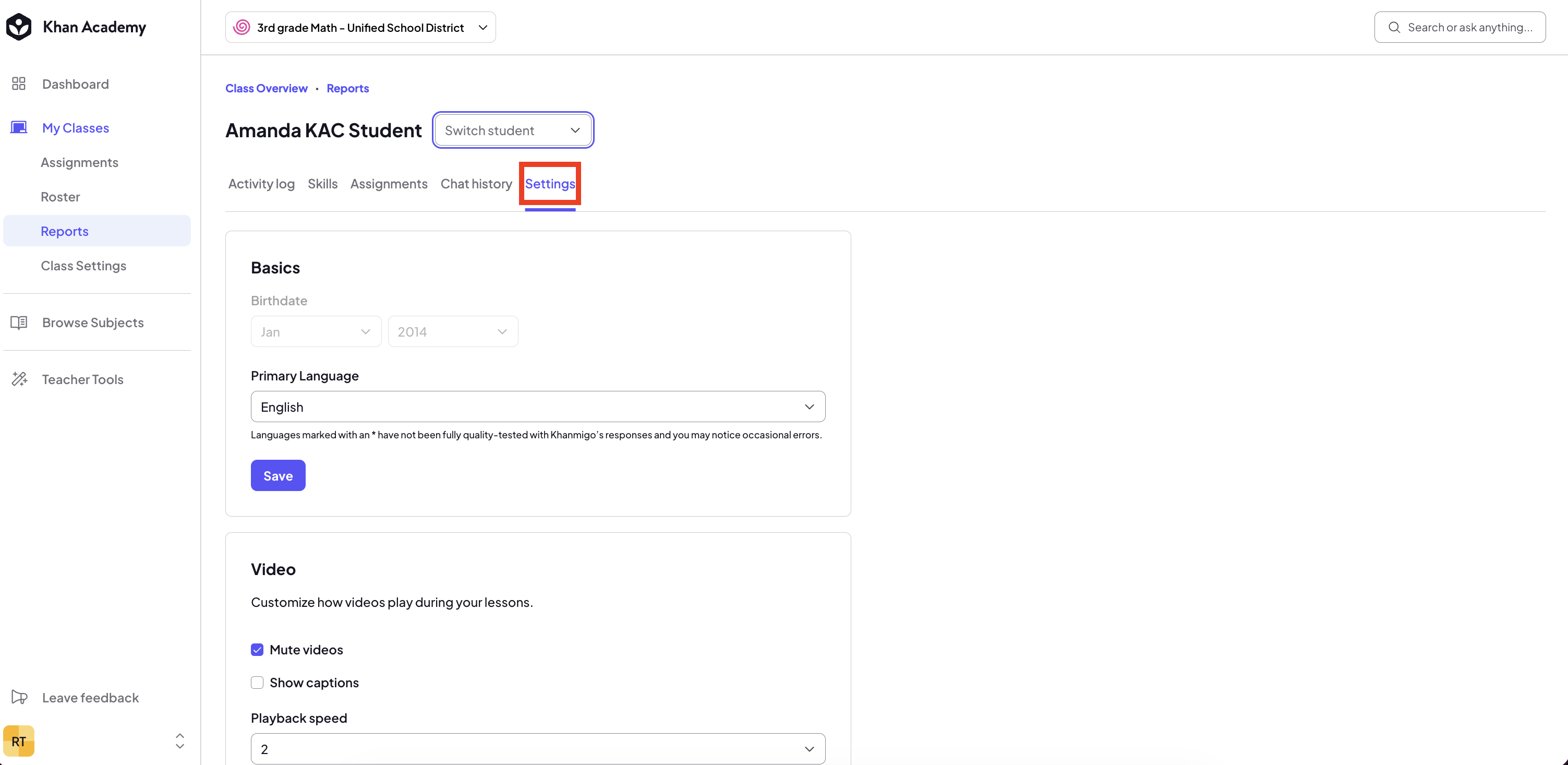Follow the Reports breadcrumb link
This screenshot has height=765, width=1568.
click(x=347, y=88)
